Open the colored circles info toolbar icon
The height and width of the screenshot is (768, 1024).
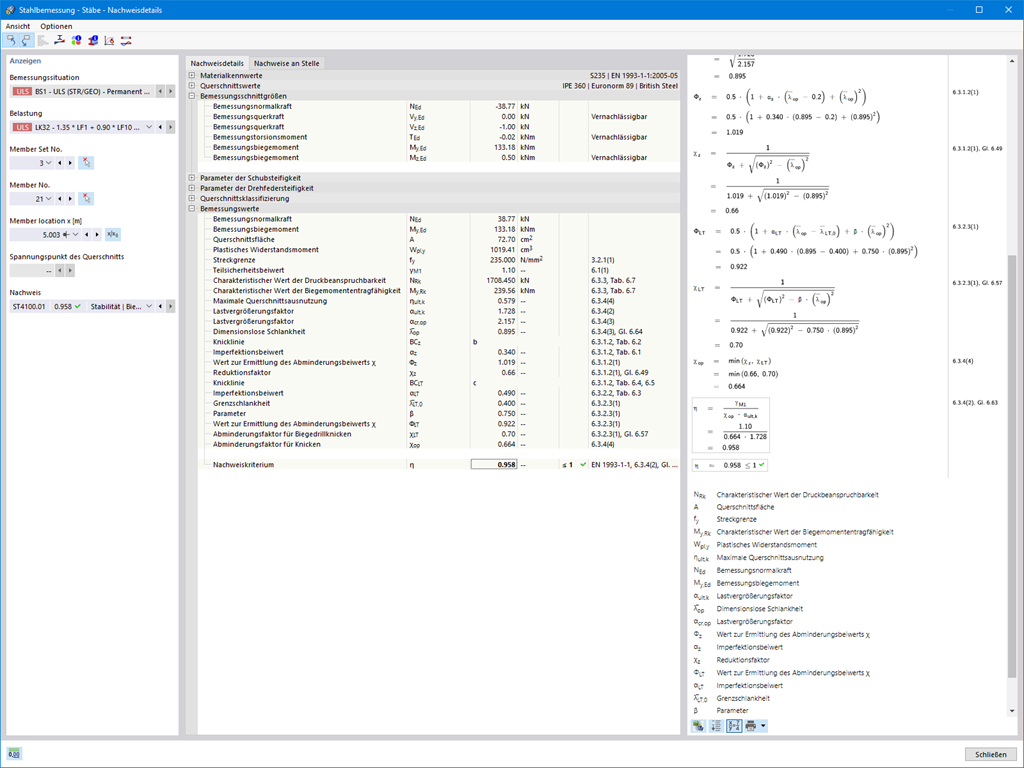pos(76,40)
